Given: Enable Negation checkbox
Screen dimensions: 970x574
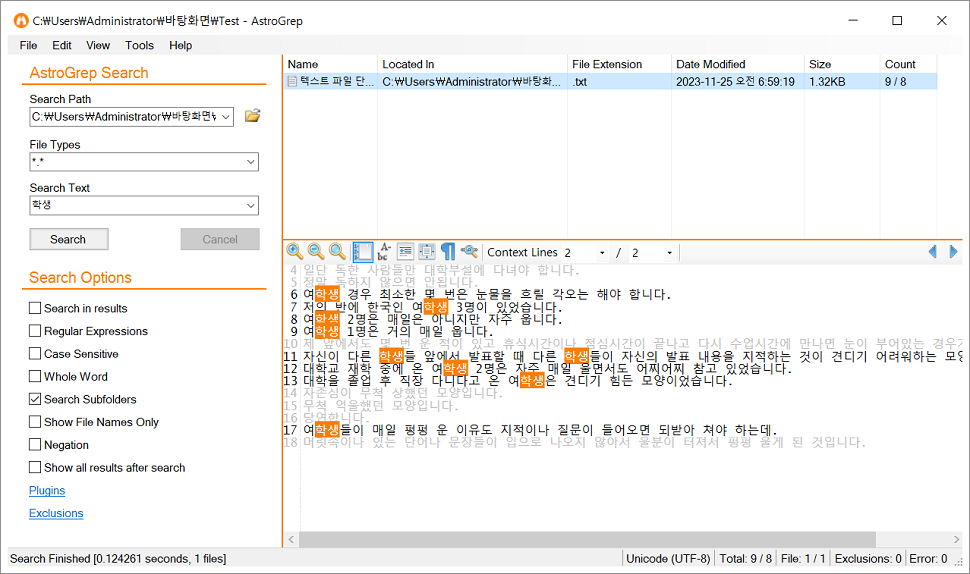Looking at the screenshot, I should (35, 445).
